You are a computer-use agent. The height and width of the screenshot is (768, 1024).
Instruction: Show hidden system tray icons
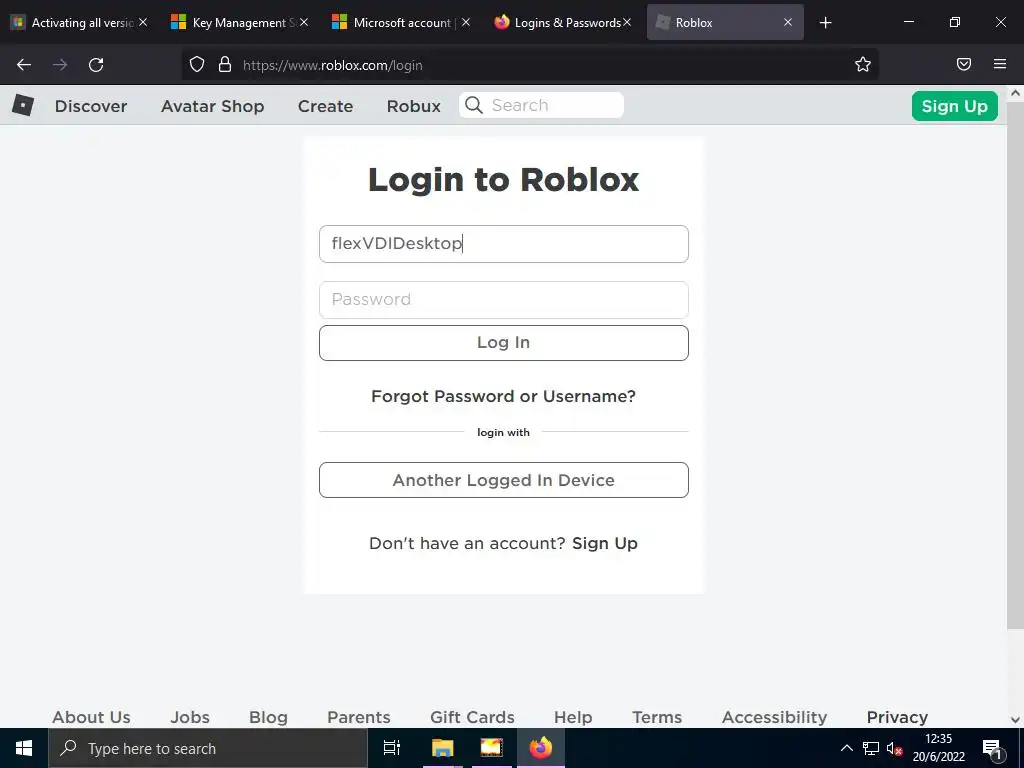tap(846, 748)
